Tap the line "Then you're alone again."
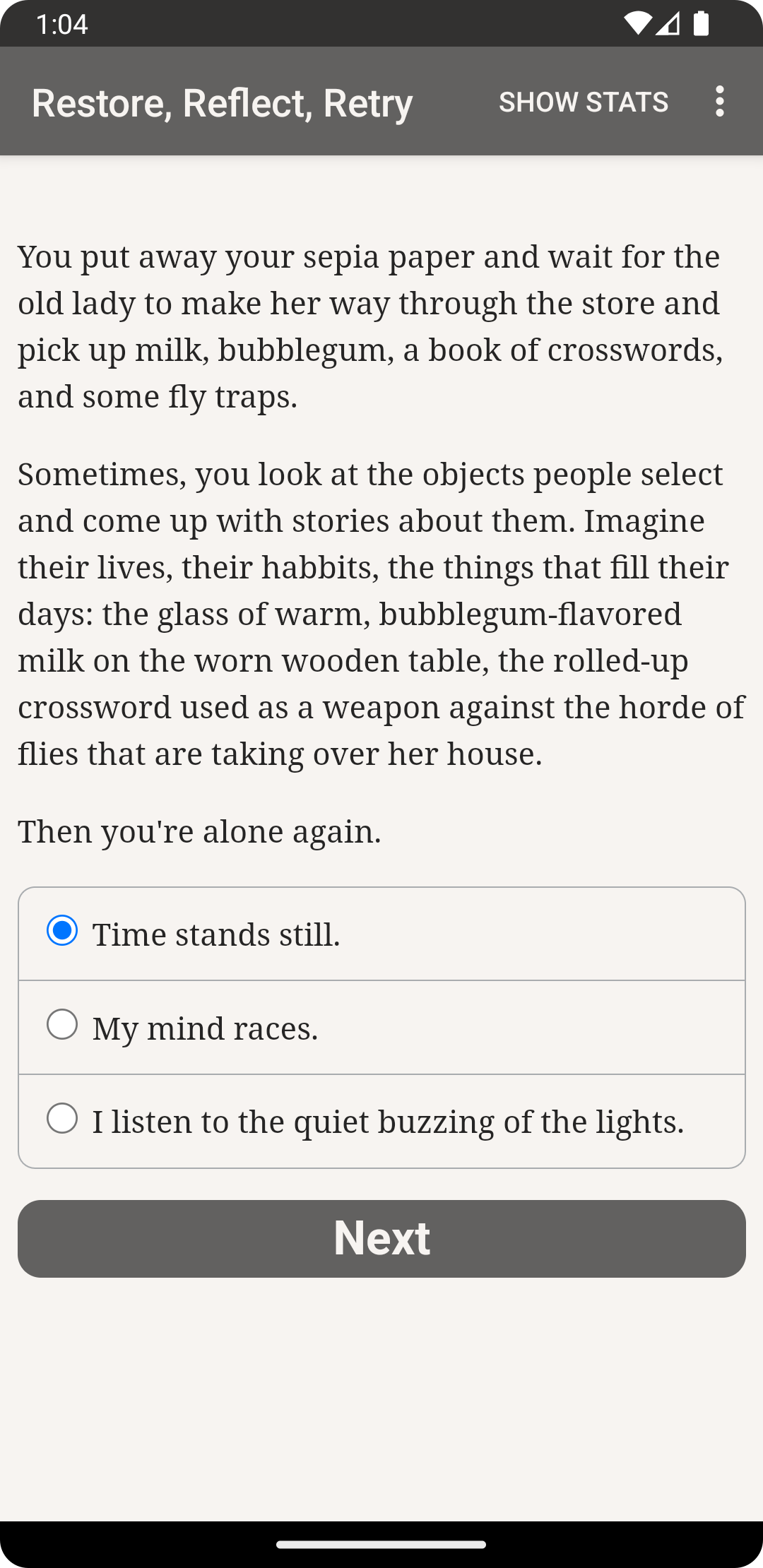Image resolution: width=763 pixels, height=1568 pixels. point(199,831)
